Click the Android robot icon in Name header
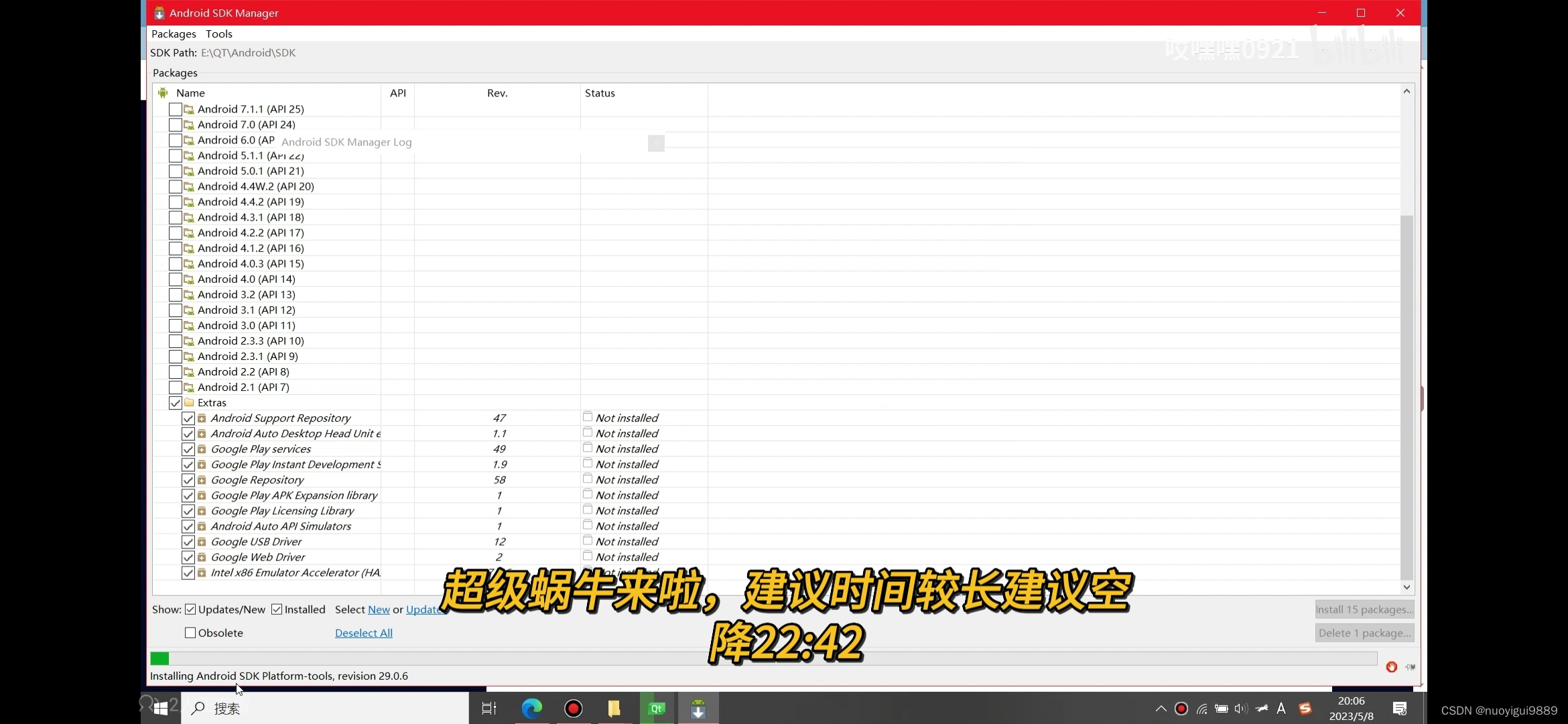The image size is (1568, 724). pyautogui.click(x=163, y=93)
